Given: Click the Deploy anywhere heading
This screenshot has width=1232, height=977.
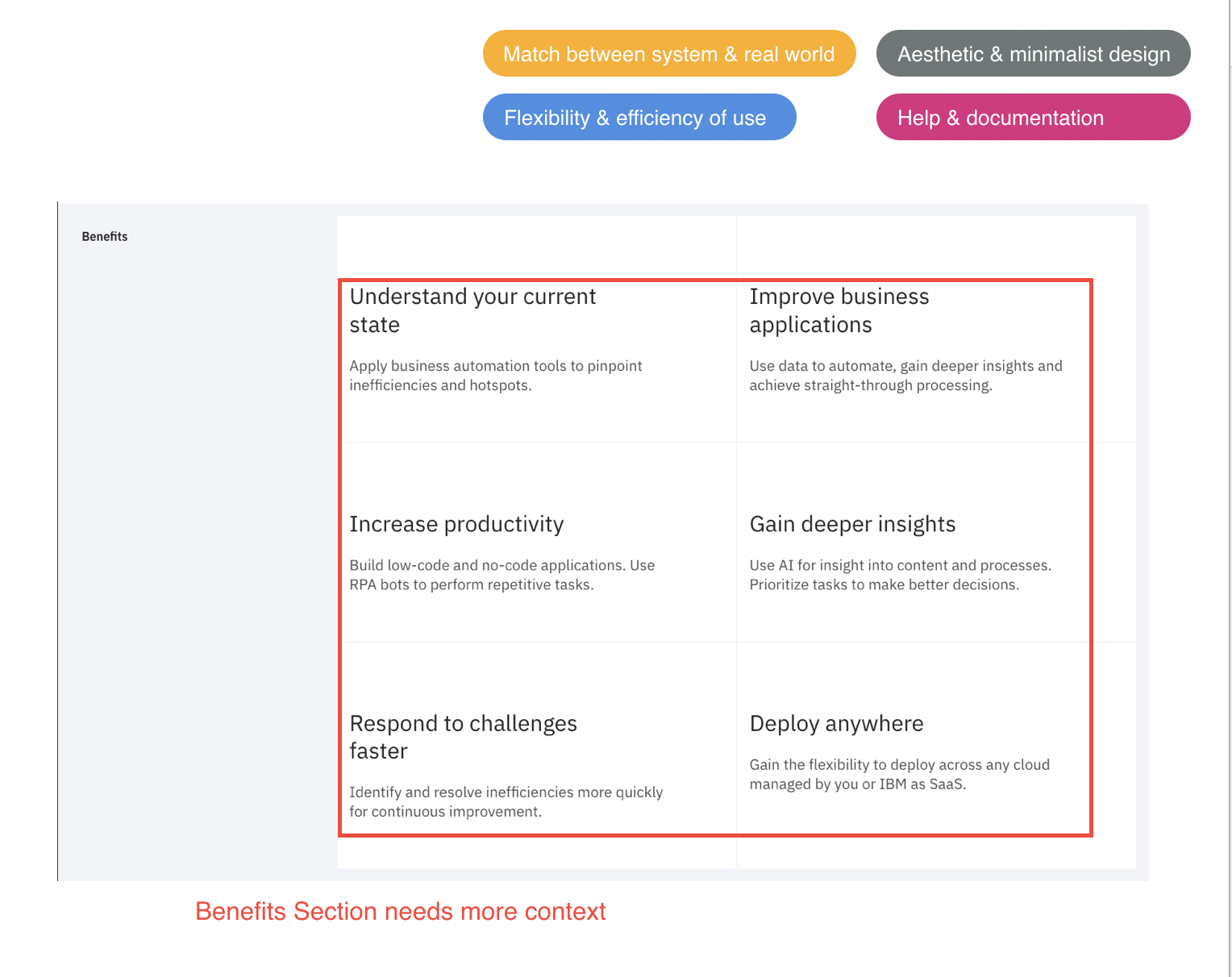Looking at the screenshot, I should pyautogui.click(x=836, y=723).
